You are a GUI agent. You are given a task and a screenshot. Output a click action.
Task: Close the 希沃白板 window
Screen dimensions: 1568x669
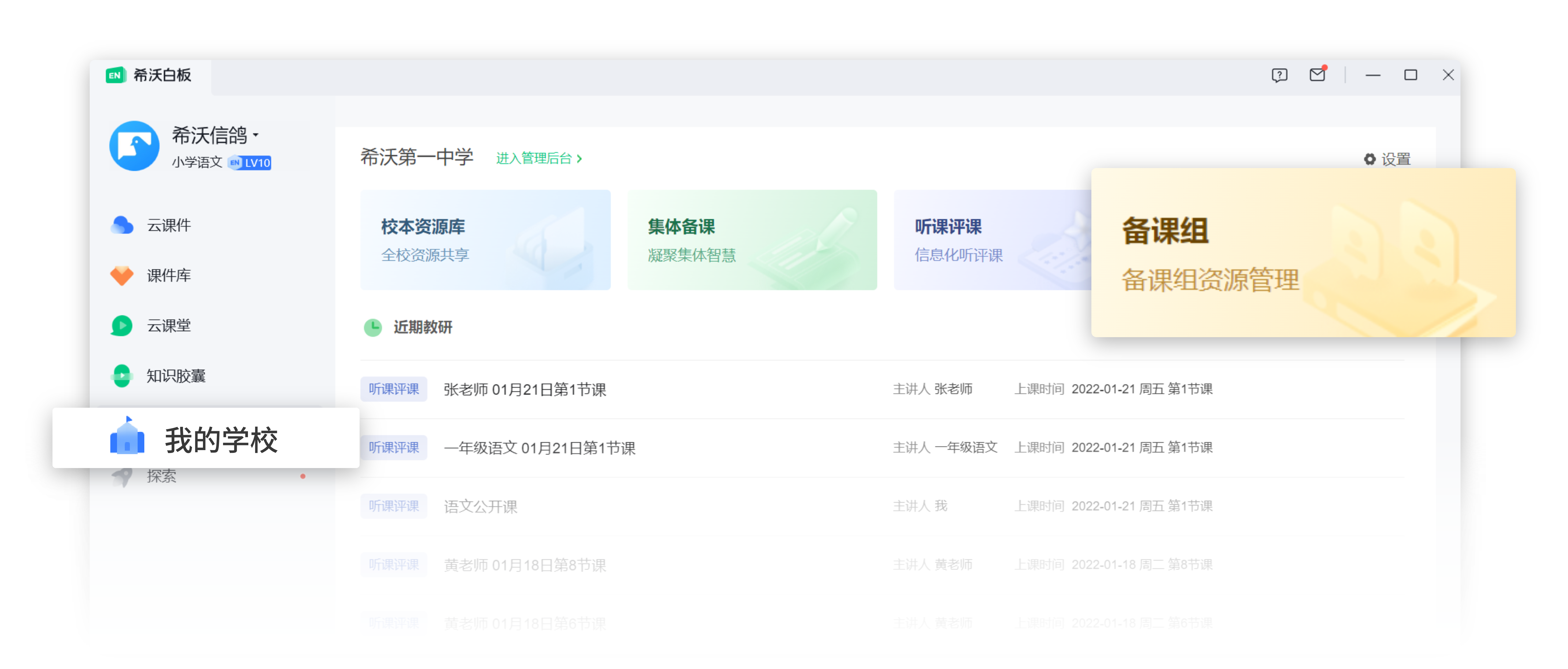coord(1448,75)
